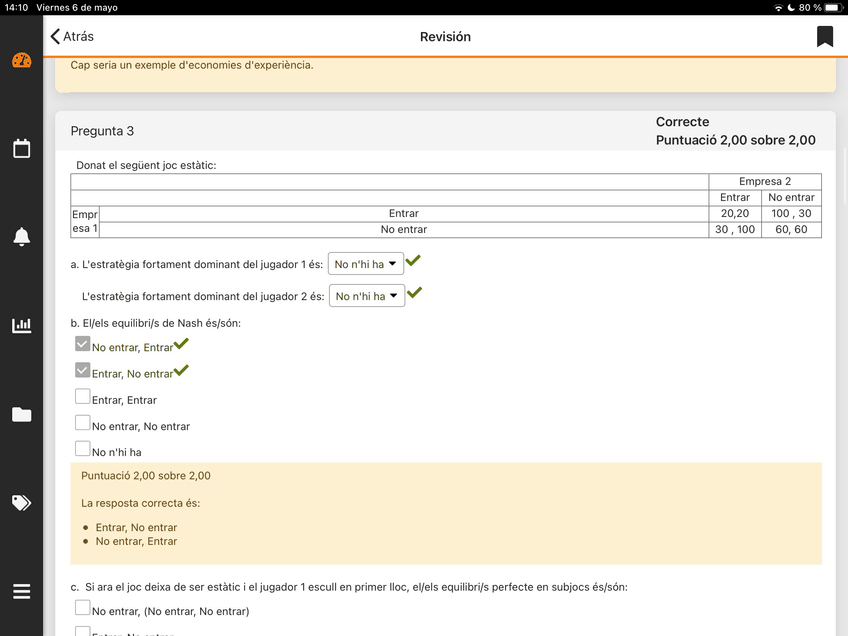Open jugador 2 dominant strategy dropdown
This screenshot has width=848, height=636.
click(x=366, y=296)
